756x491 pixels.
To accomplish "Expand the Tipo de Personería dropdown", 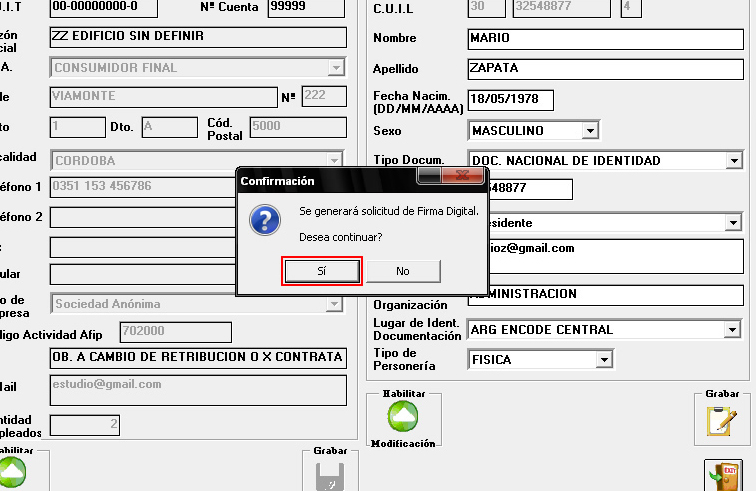I will click(603, 359).
